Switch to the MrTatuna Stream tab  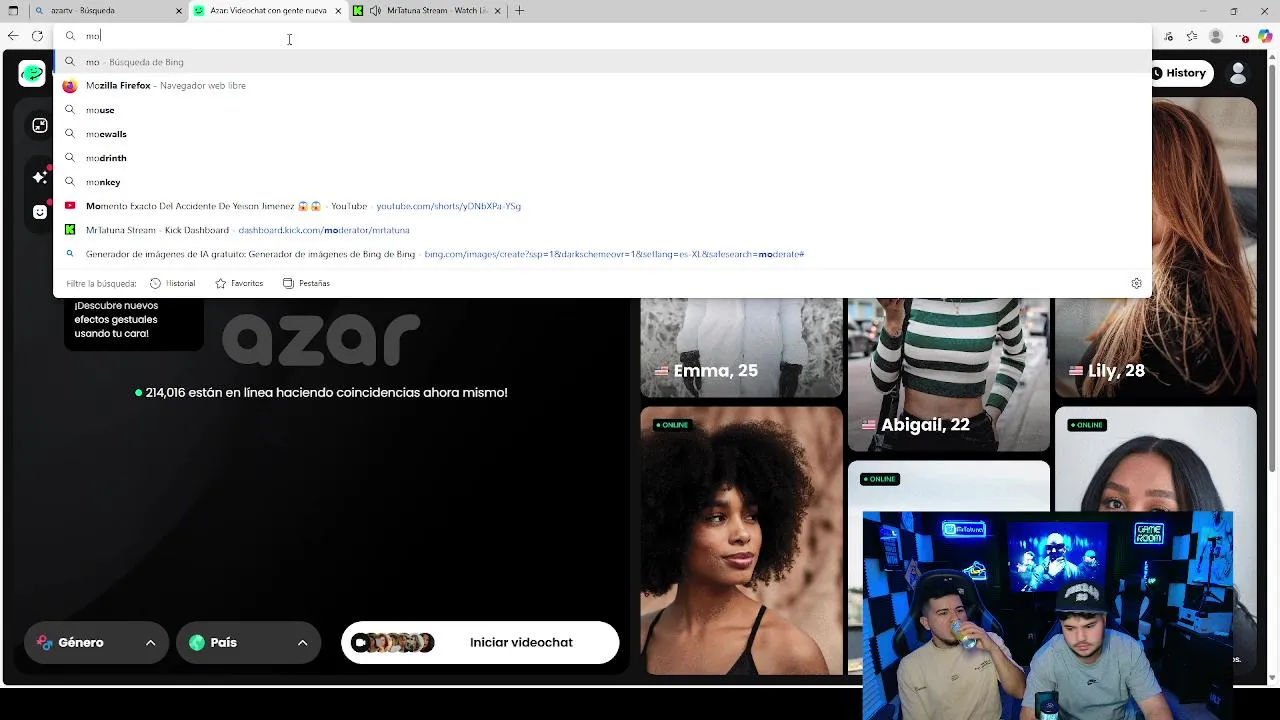point(425,11)
